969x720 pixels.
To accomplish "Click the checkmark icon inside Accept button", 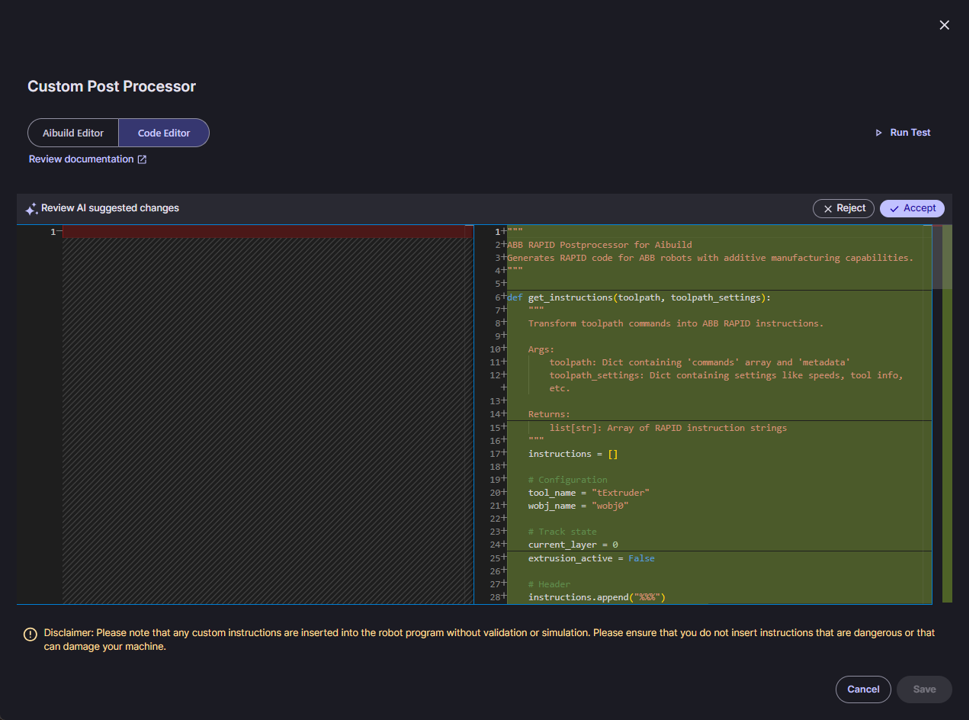I will tap(894, 209).
